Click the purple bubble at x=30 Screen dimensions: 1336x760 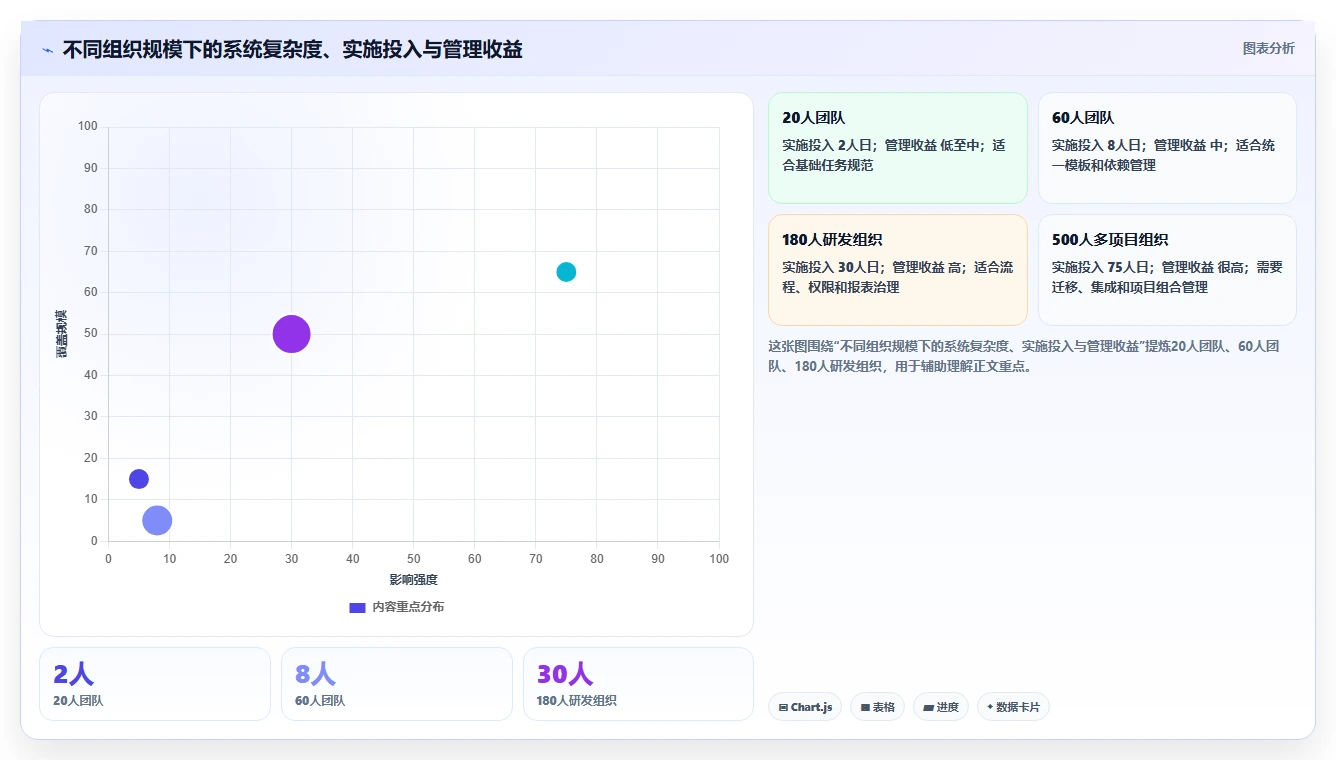(x=291, y=334)
